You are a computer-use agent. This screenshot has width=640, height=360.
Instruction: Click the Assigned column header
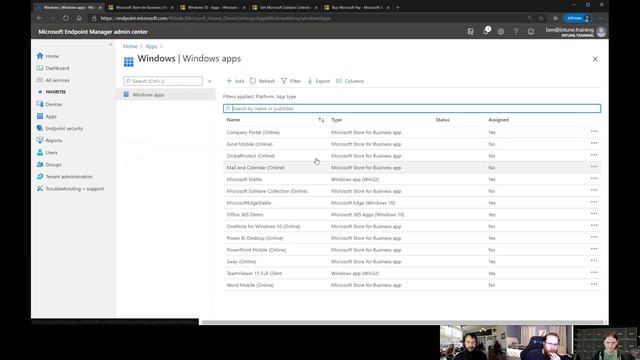pos(498,120)
